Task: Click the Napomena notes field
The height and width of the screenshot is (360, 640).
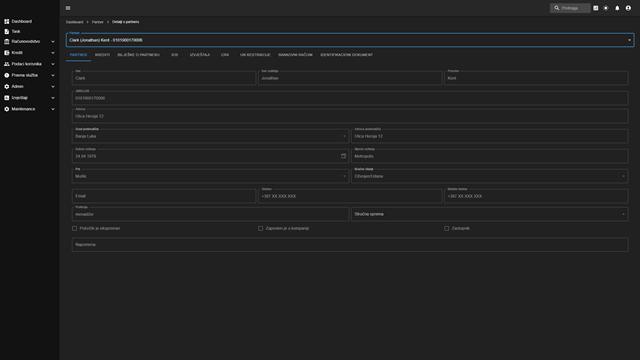Action: 350,244
